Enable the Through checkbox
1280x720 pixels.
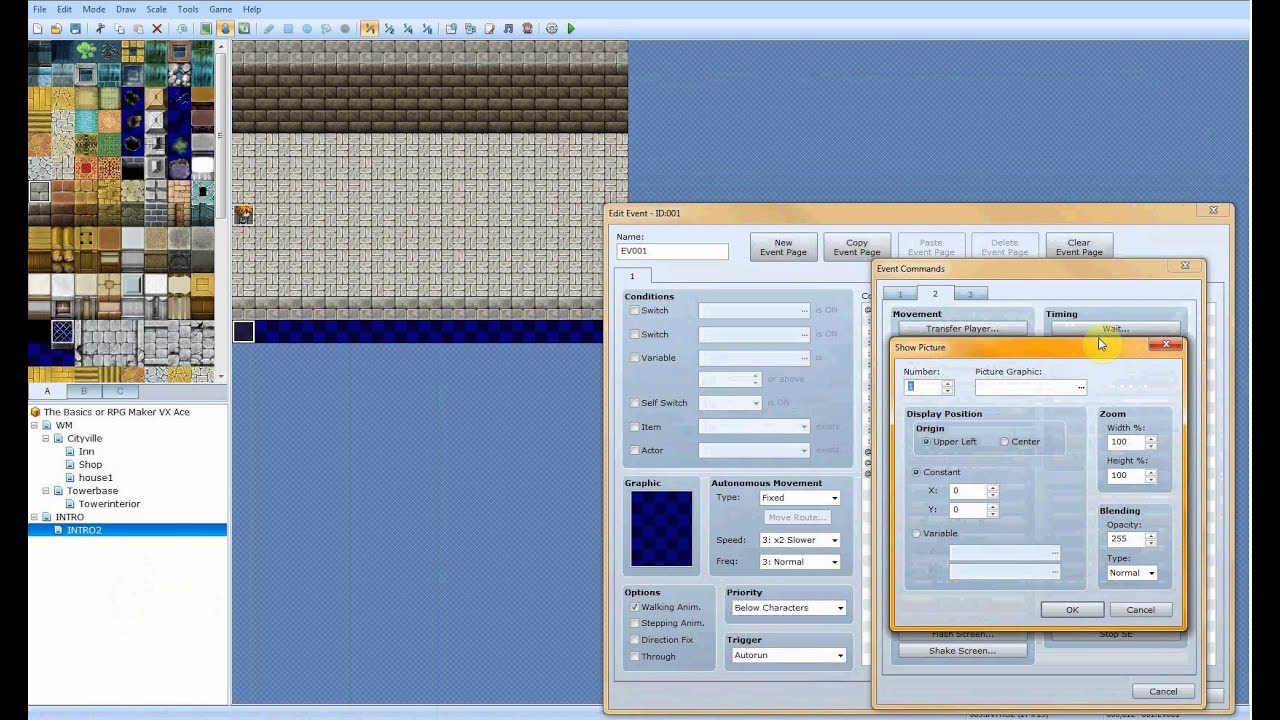pos(635,656)
